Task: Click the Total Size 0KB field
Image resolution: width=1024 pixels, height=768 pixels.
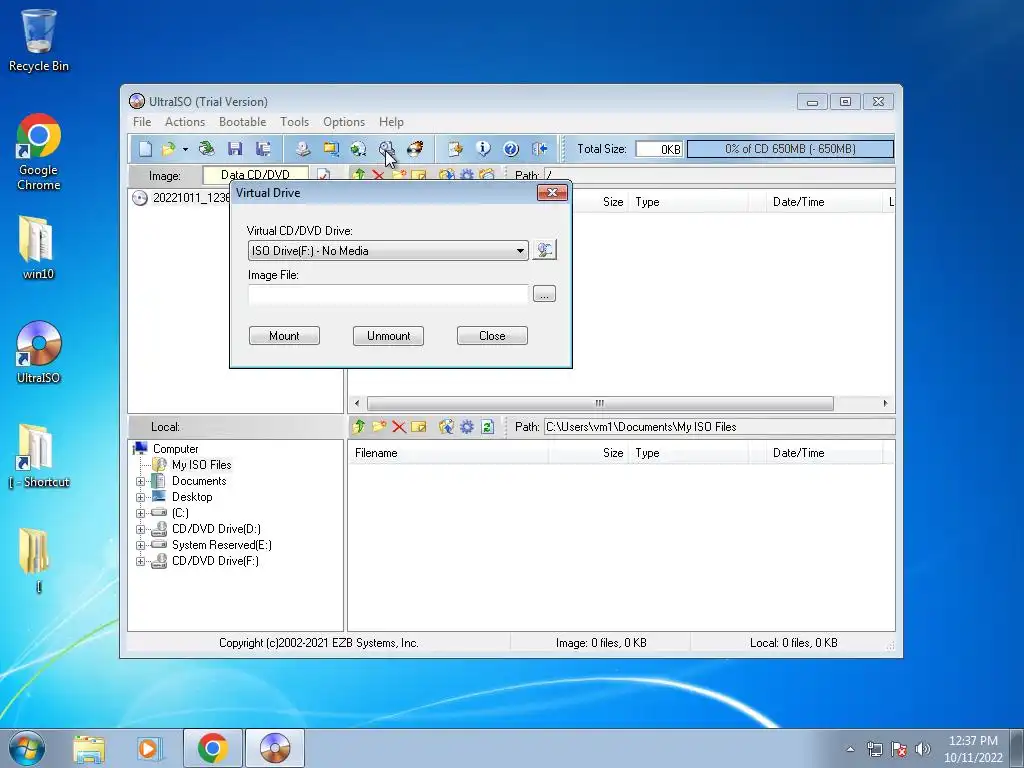Action: click(x=660, y=149)
